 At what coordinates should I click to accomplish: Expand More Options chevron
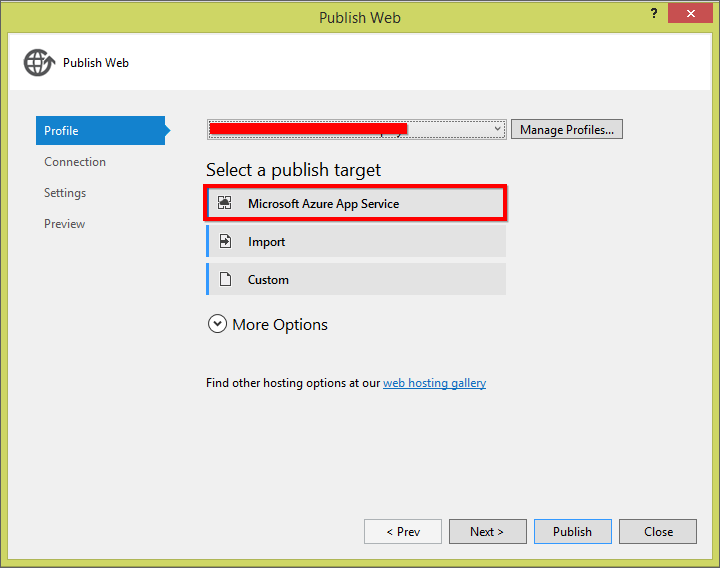pyautogui.click(x=217, y=324)
